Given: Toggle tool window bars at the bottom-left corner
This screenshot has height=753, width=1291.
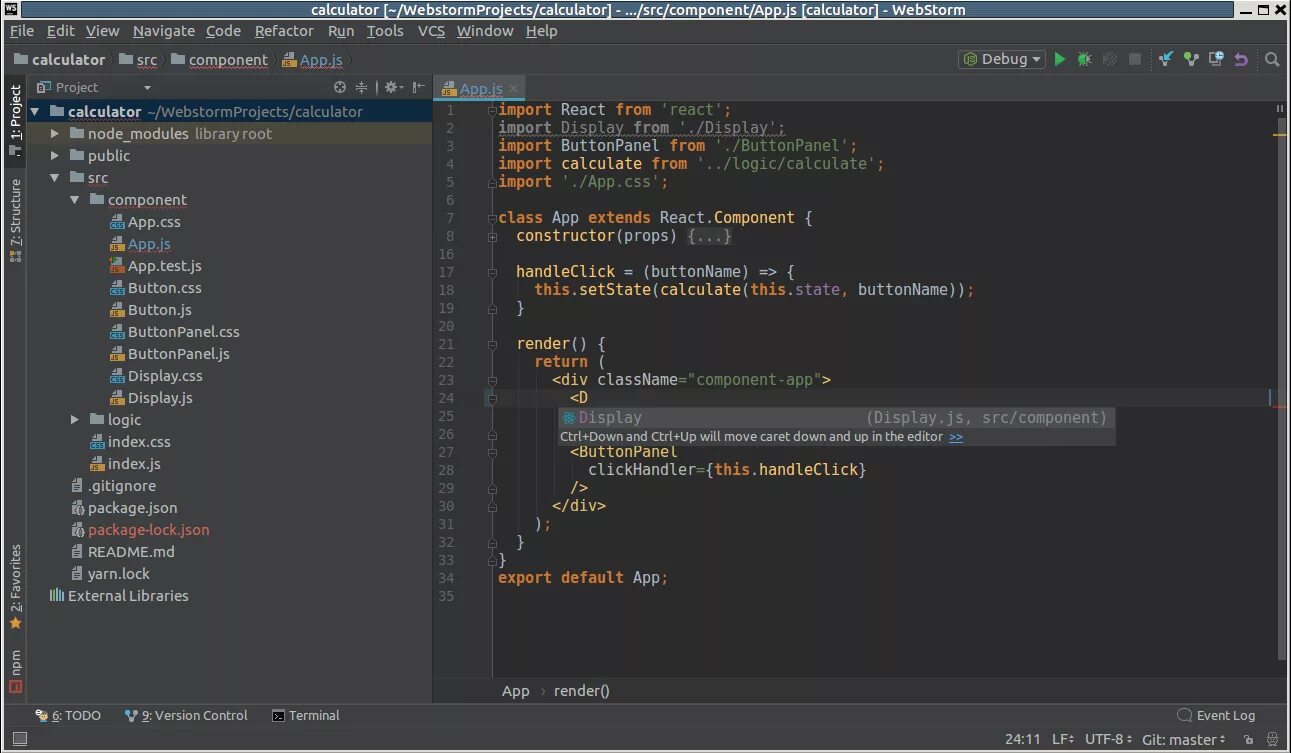Looking at the screenshot, I should click(15, 739).
